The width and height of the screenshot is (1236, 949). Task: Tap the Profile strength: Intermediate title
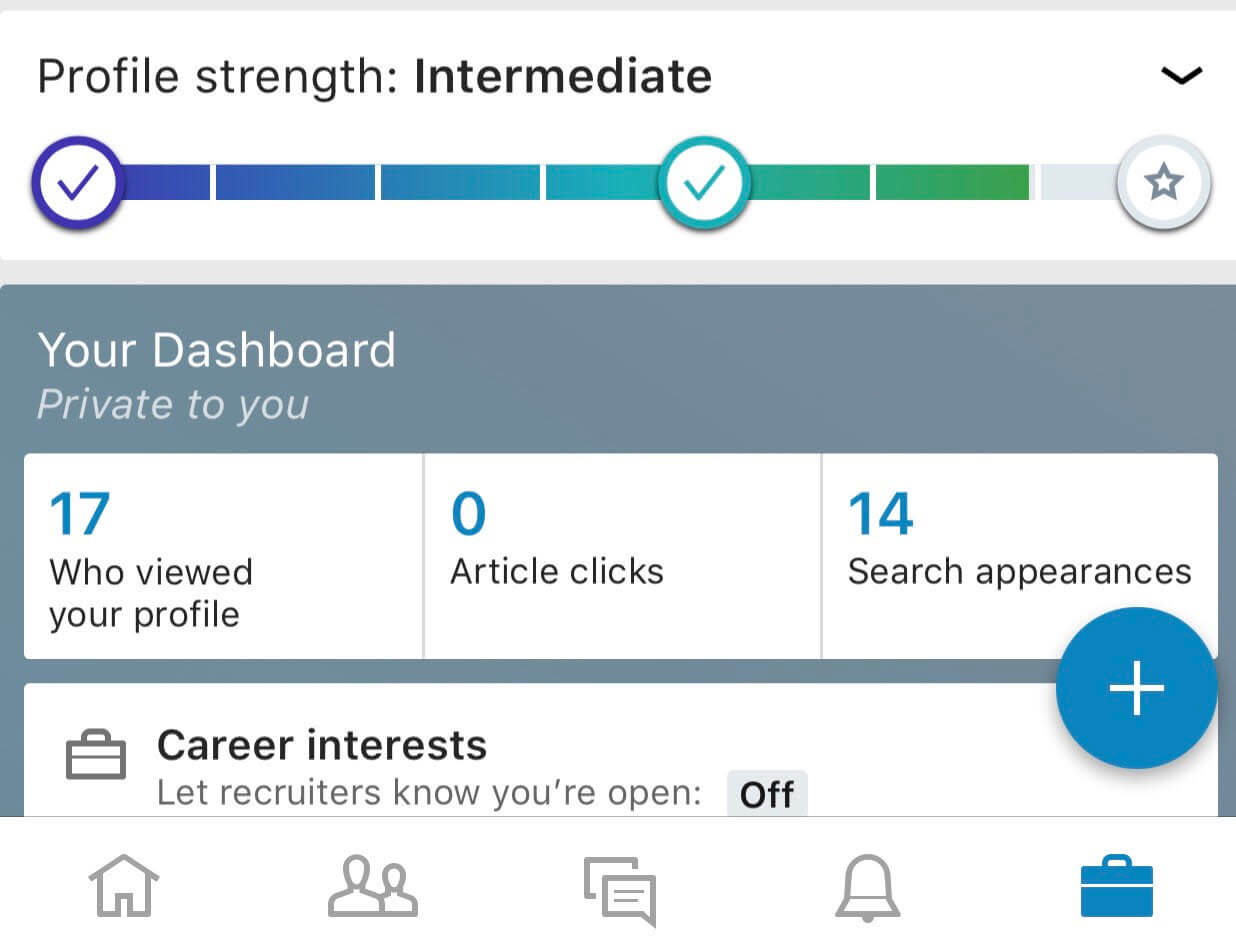374,77
